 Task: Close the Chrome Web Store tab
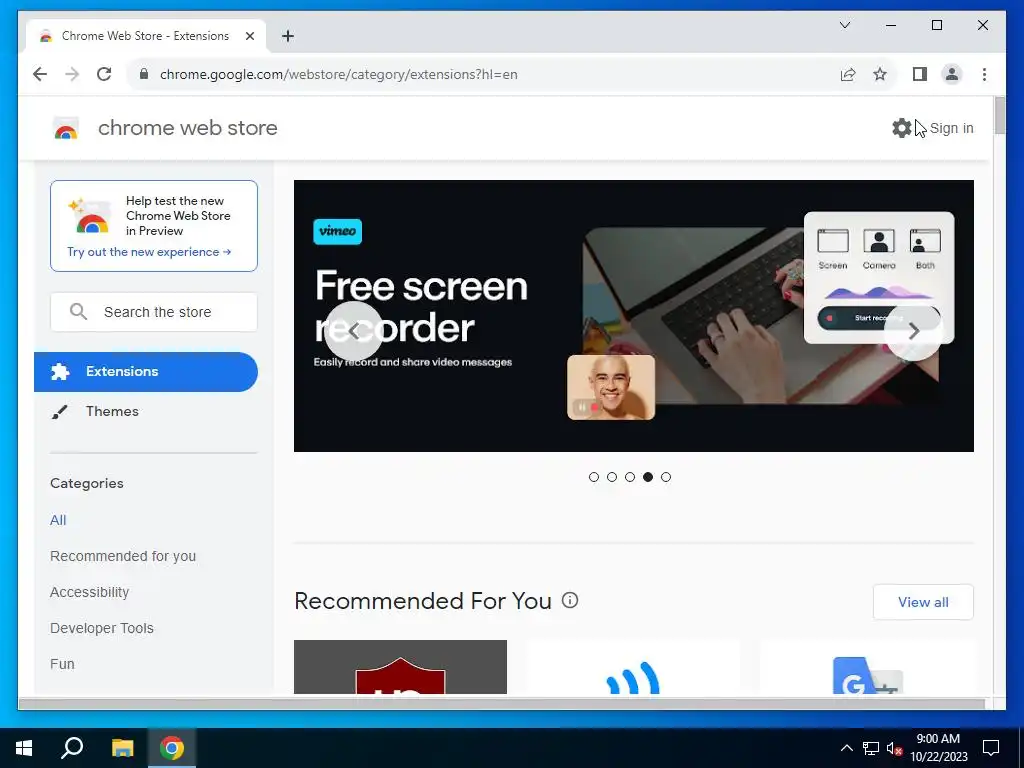[249, 36]
